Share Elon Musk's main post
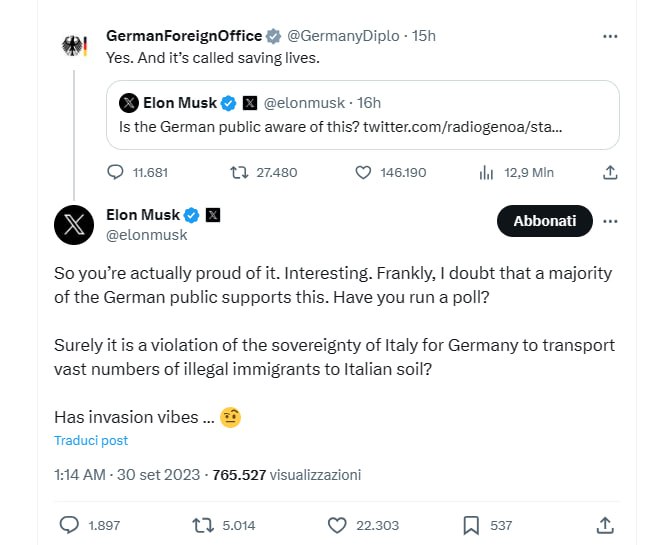The width and height of the screenshot is (661, 545). pos(604,524)
